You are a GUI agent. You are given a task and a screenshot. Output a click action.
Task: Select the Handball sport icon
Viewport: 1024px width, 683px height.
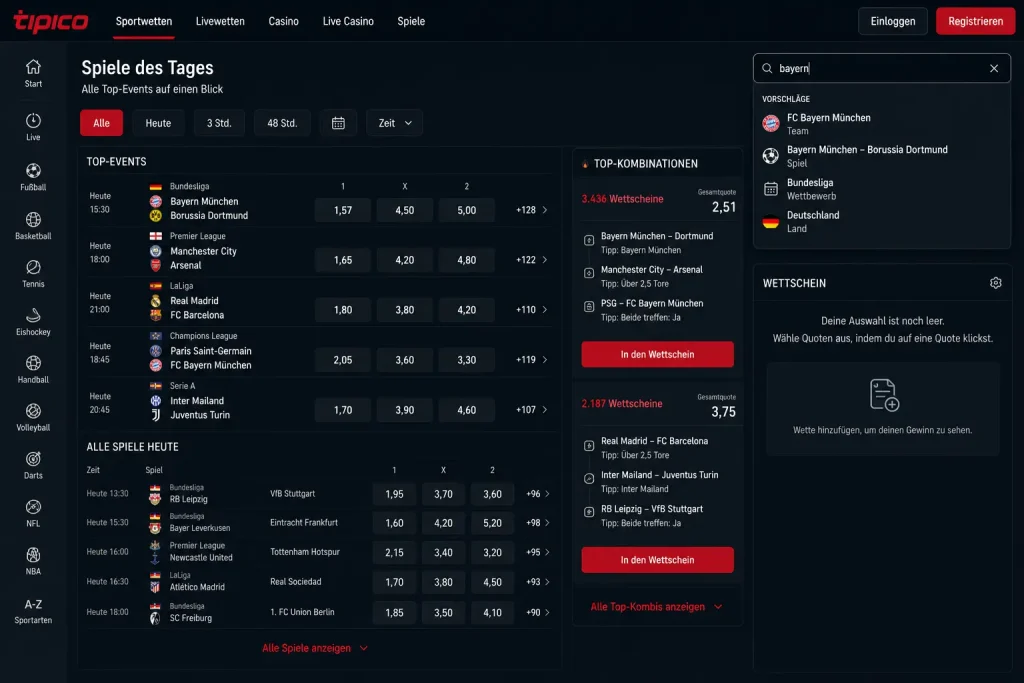coord(33,363)
